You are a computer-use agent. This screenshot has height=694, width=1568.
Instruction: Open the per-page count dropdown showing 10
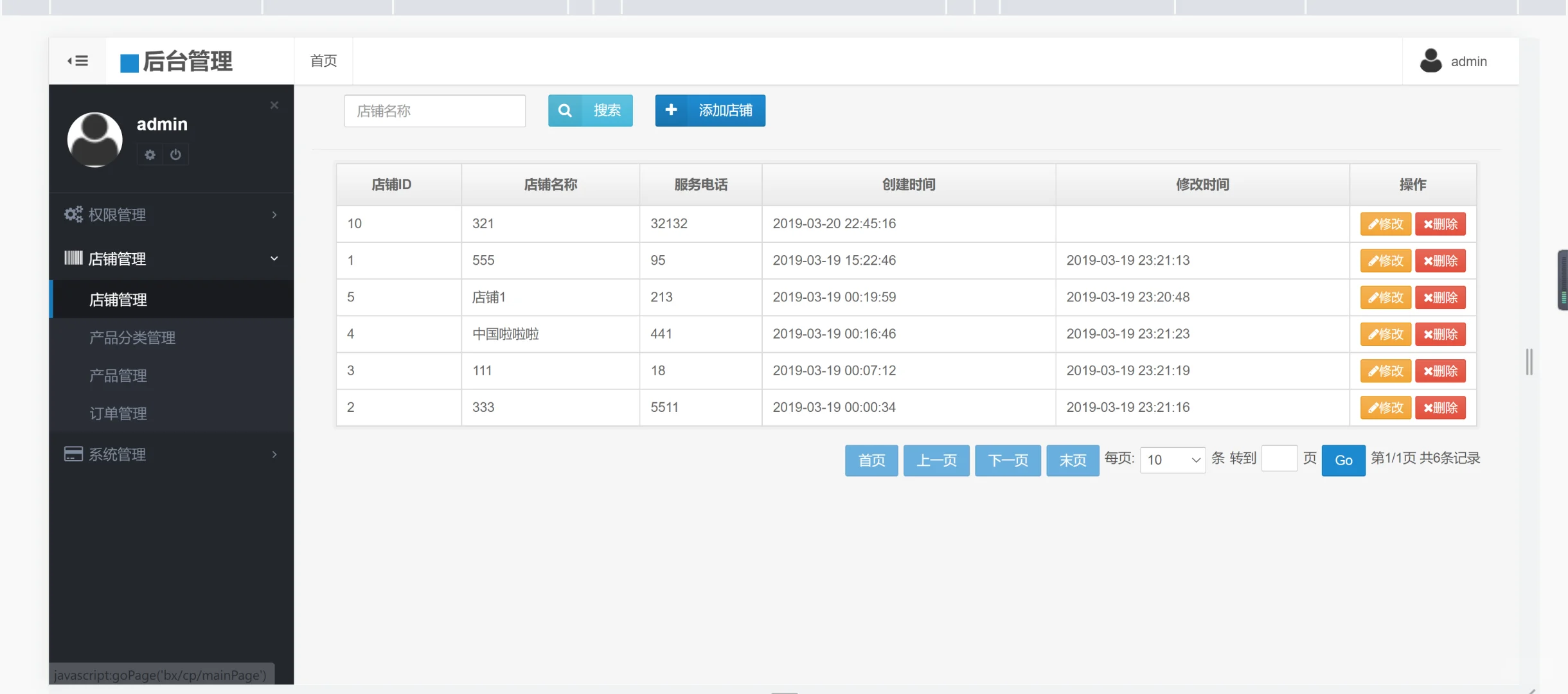point(1172,459)
